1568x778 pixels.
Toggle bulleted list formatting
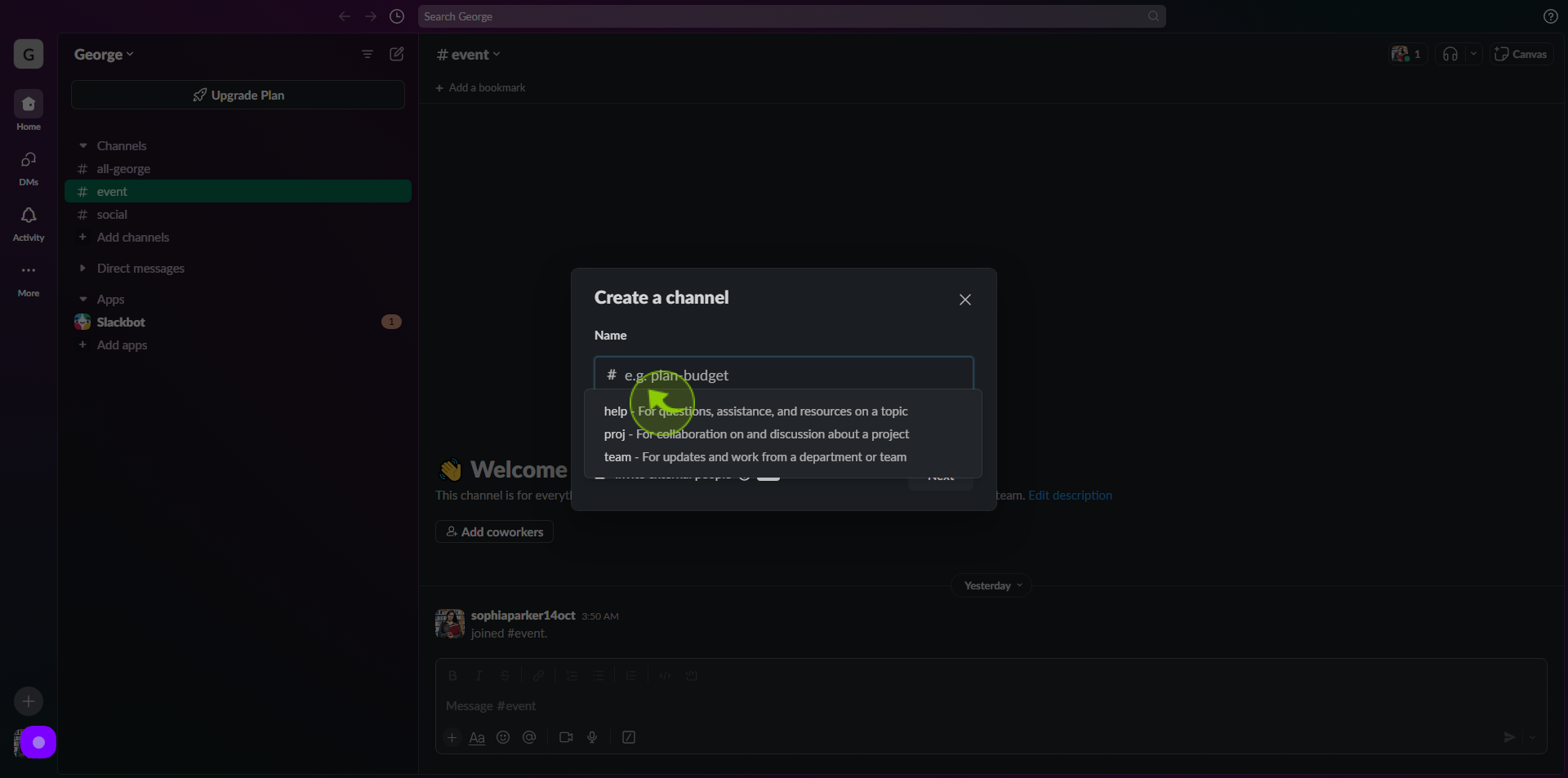(x=599, y=675)
